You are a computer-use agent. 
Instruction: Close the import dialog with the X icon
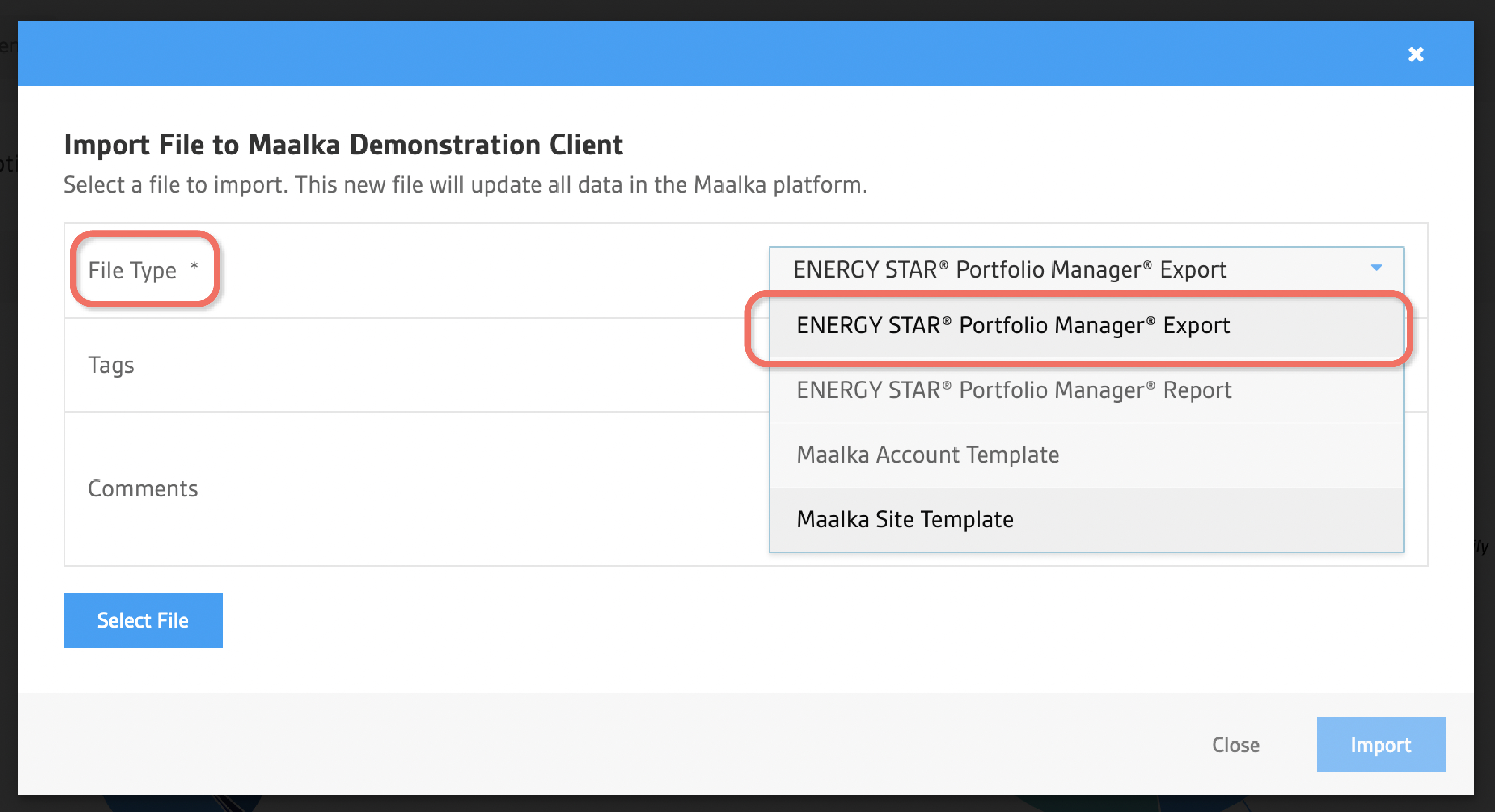point(1415,54)
